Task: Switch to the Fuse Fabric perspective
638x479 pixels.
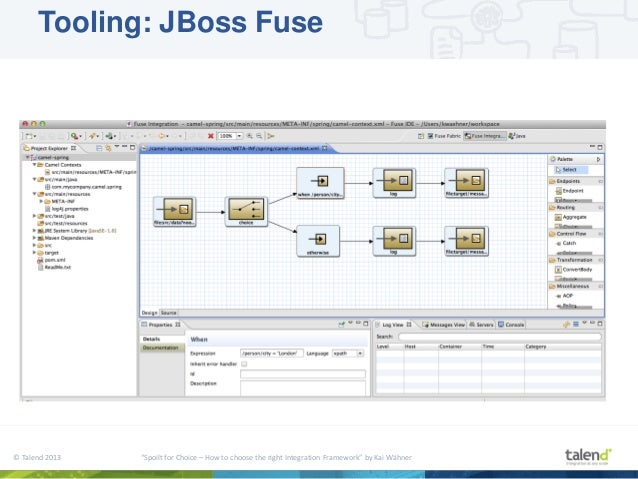Action: click(444, 136)
